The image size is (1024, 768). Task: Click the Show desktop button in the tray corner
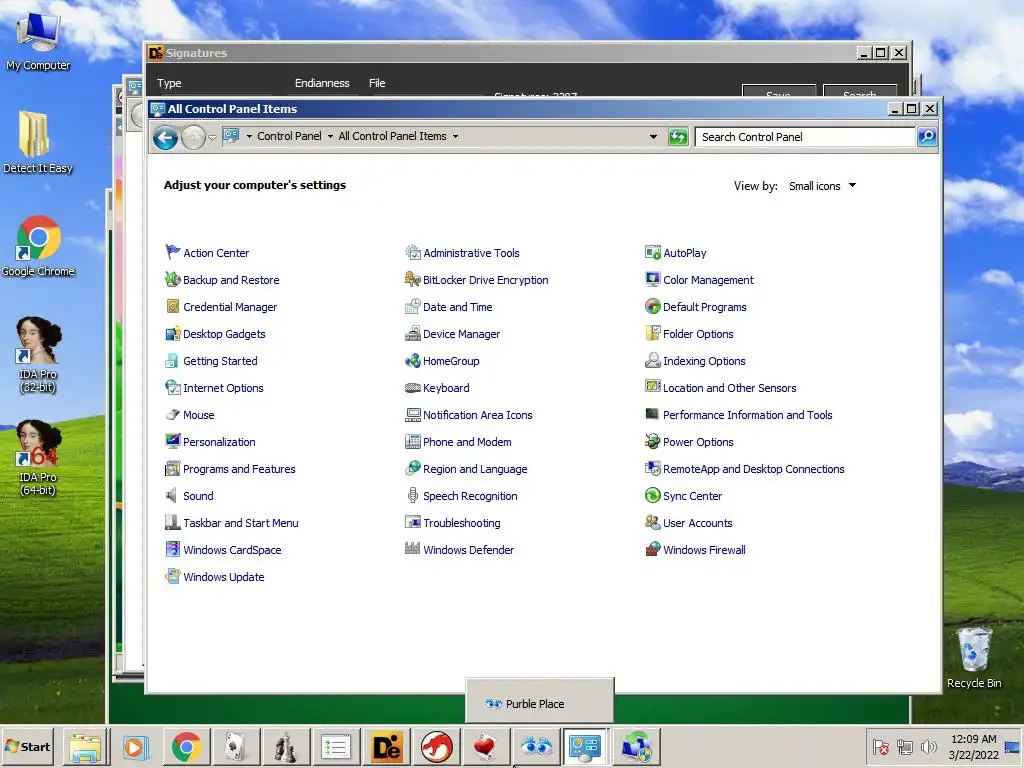pos(1013,746)
